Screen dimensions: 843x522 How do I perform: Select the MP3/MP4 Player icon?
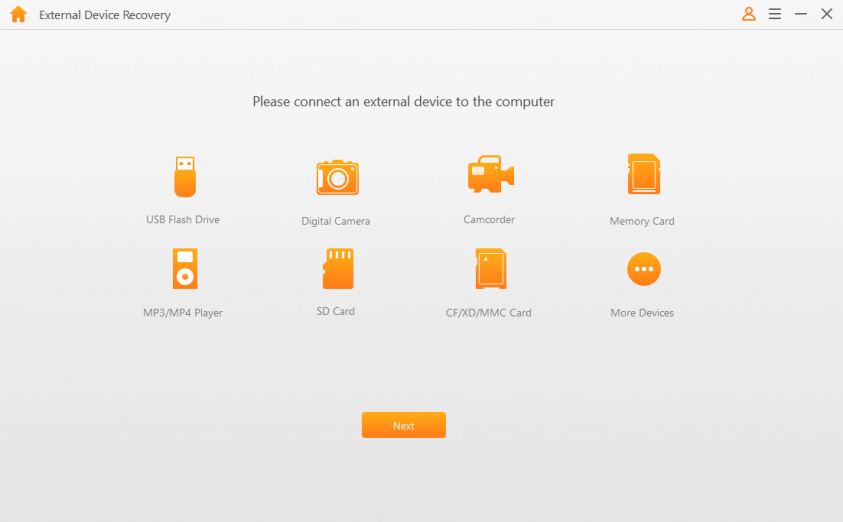point(184,268)
